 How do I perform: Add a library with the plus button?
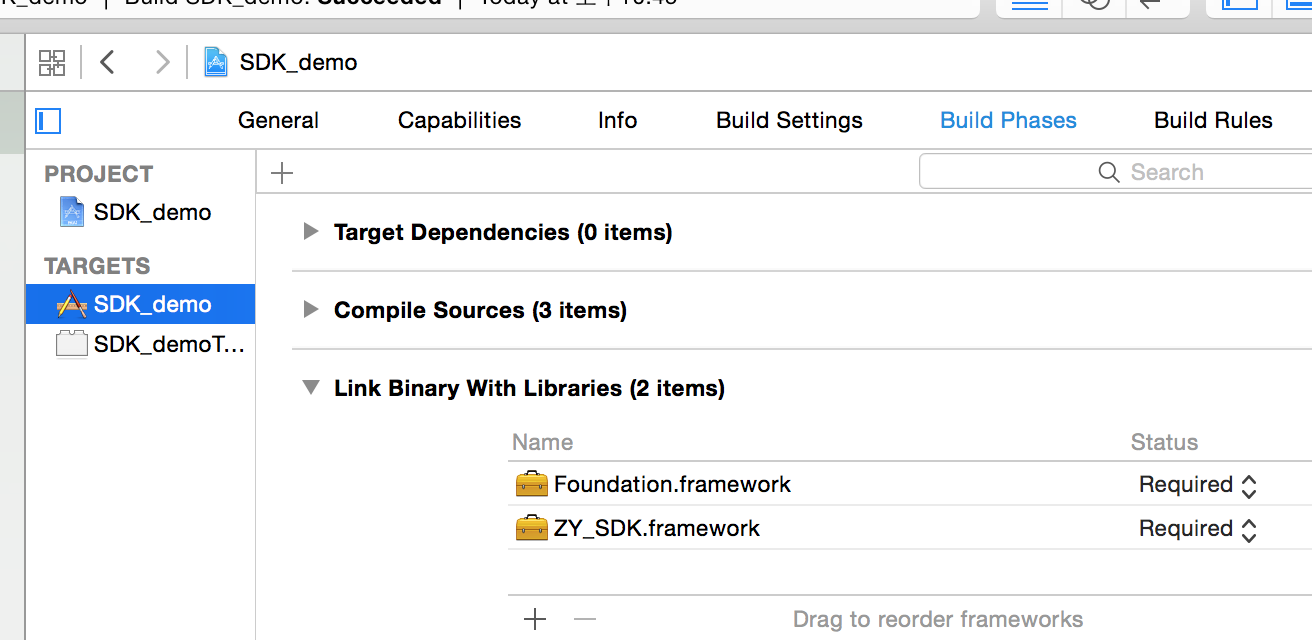tap(535, 619)
